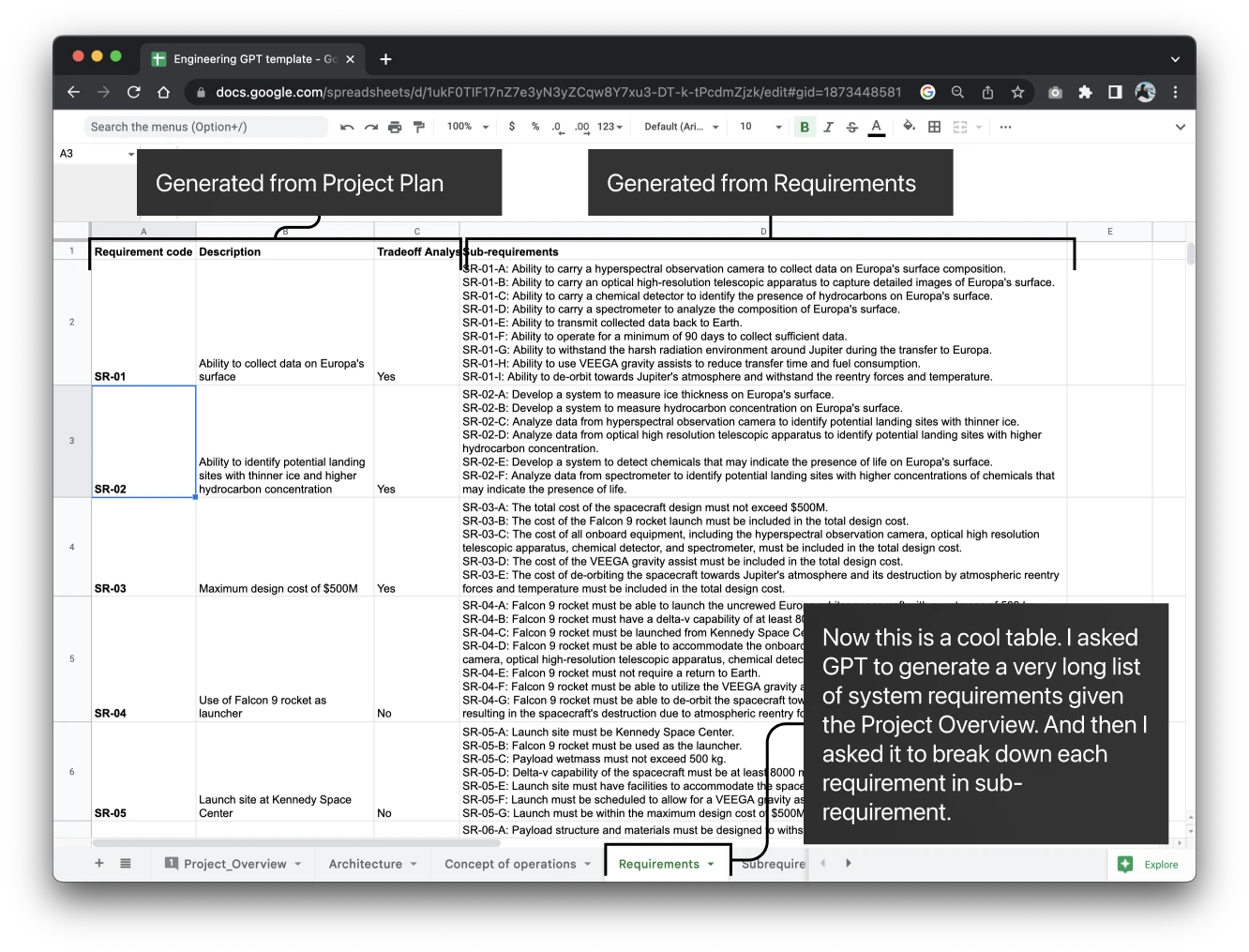
Task: Open the font size 10 dropdown
Action: coord(761,127)
